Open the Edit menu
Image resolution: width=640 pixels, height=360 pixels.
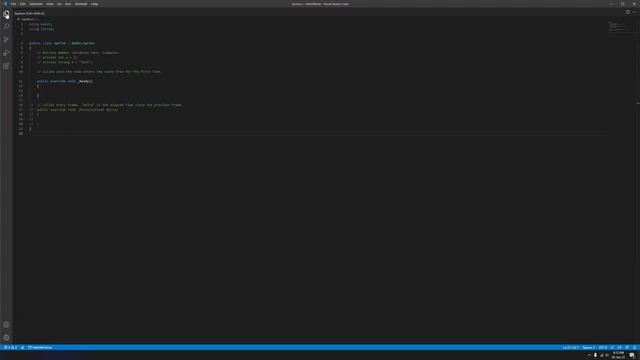(22, 4)
